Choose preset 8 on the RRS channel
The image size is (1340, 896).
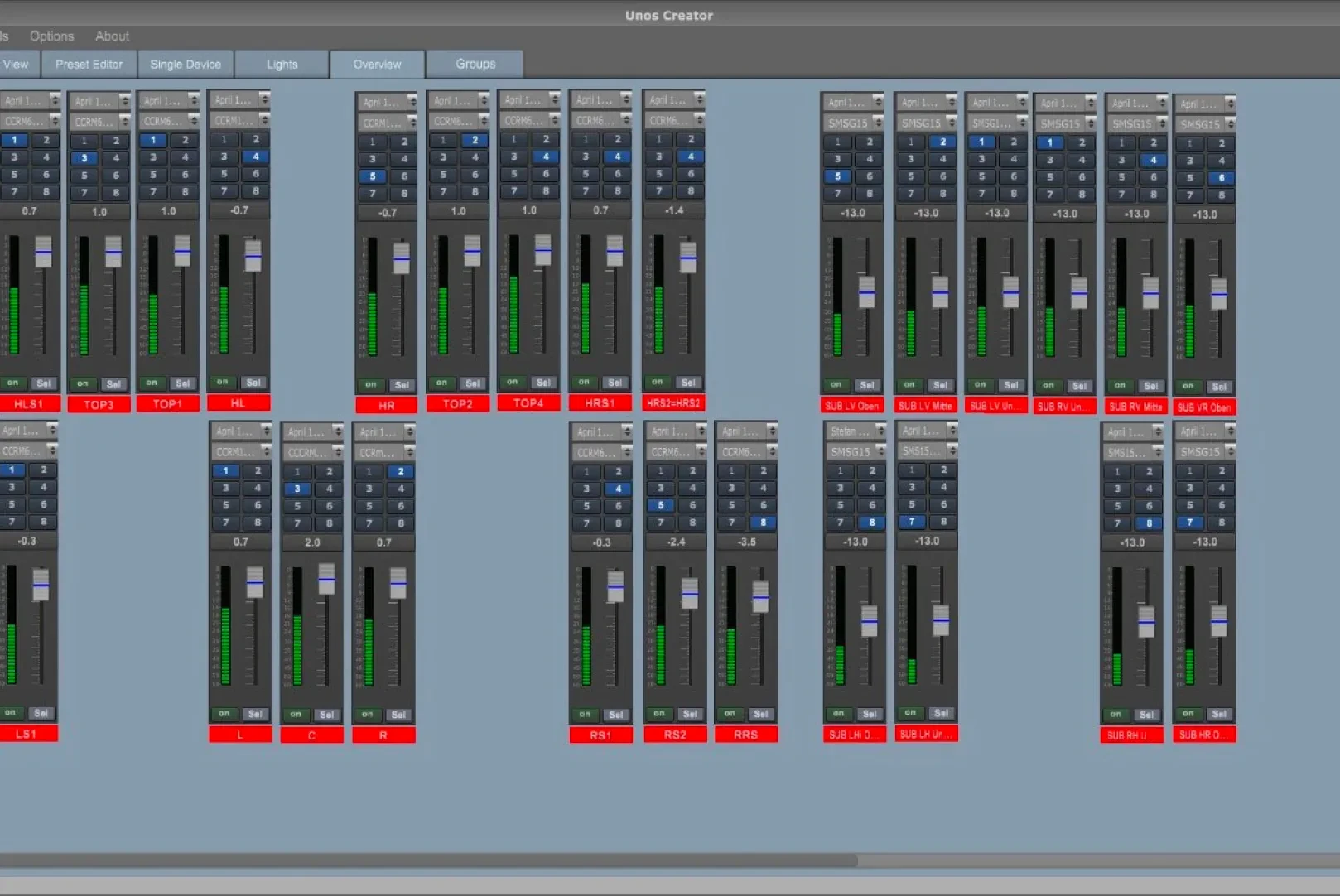click(763, 523)
